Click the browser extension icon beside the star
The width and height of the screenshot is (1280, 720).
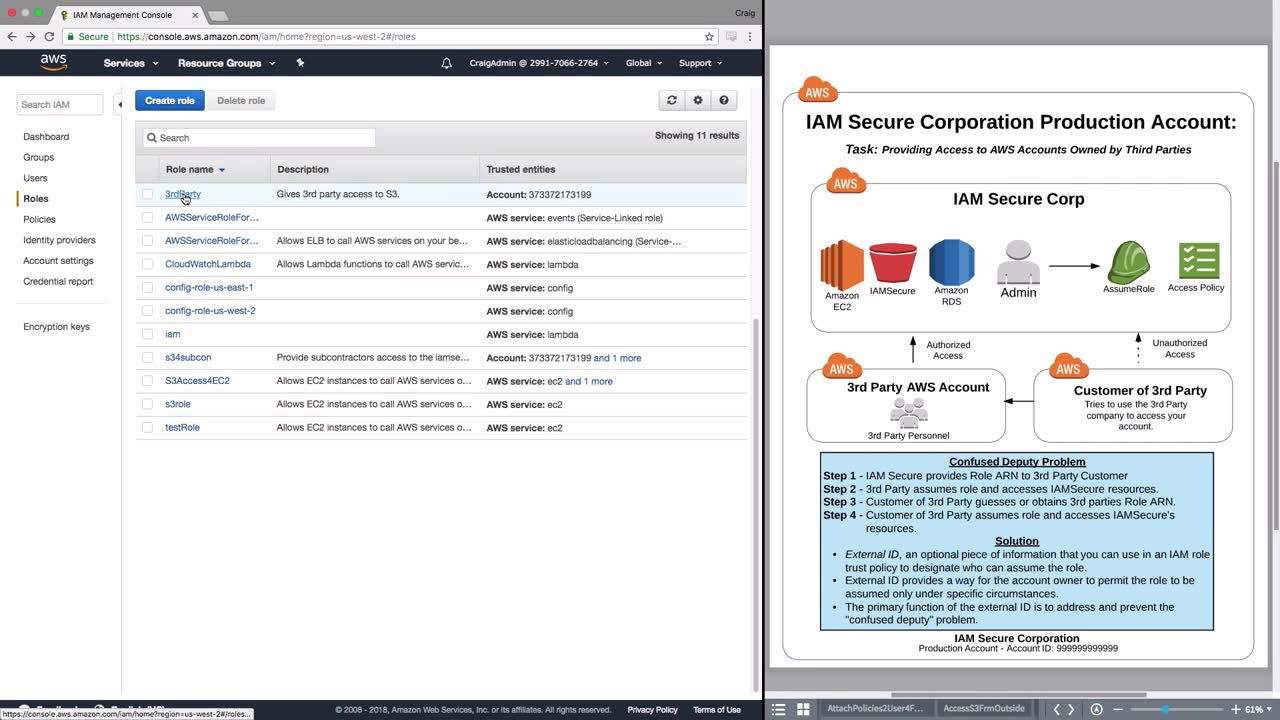tap(731, 36)
